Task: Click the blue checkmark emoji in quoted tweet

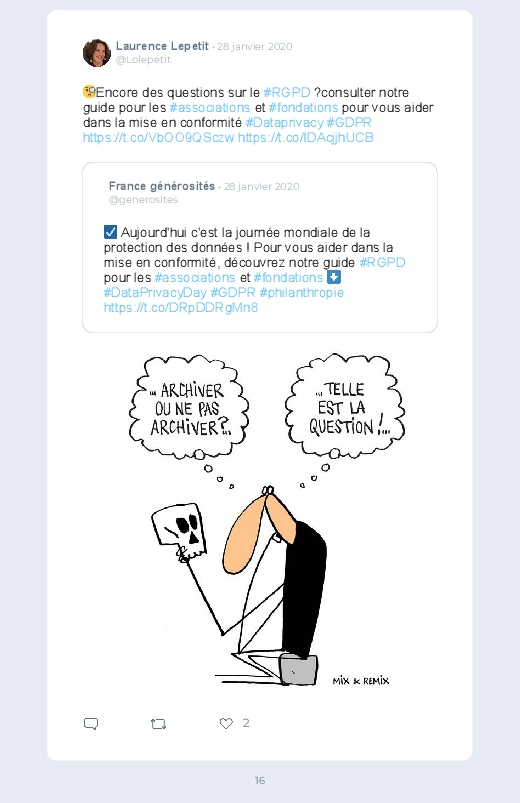Action: [x=110, y=232]
